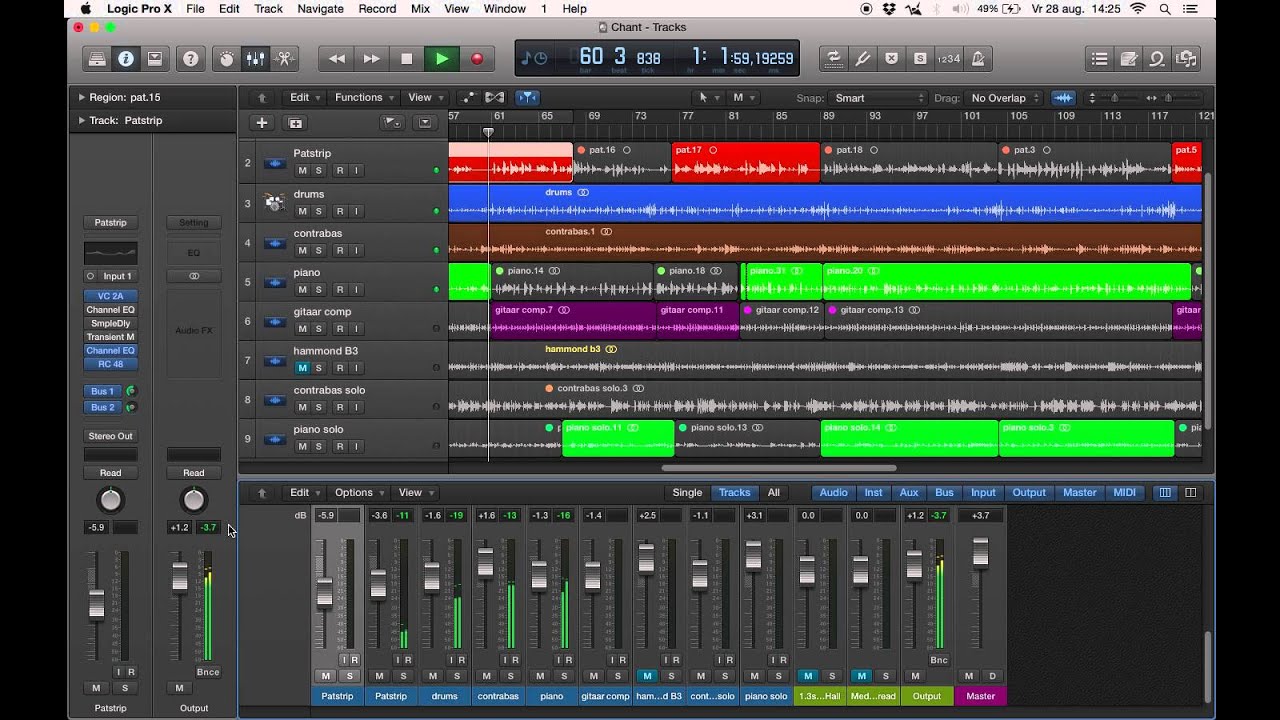Solo the drums track in track header
The height and width of the screenshot is (720, 1280).
tap(319, 211)
